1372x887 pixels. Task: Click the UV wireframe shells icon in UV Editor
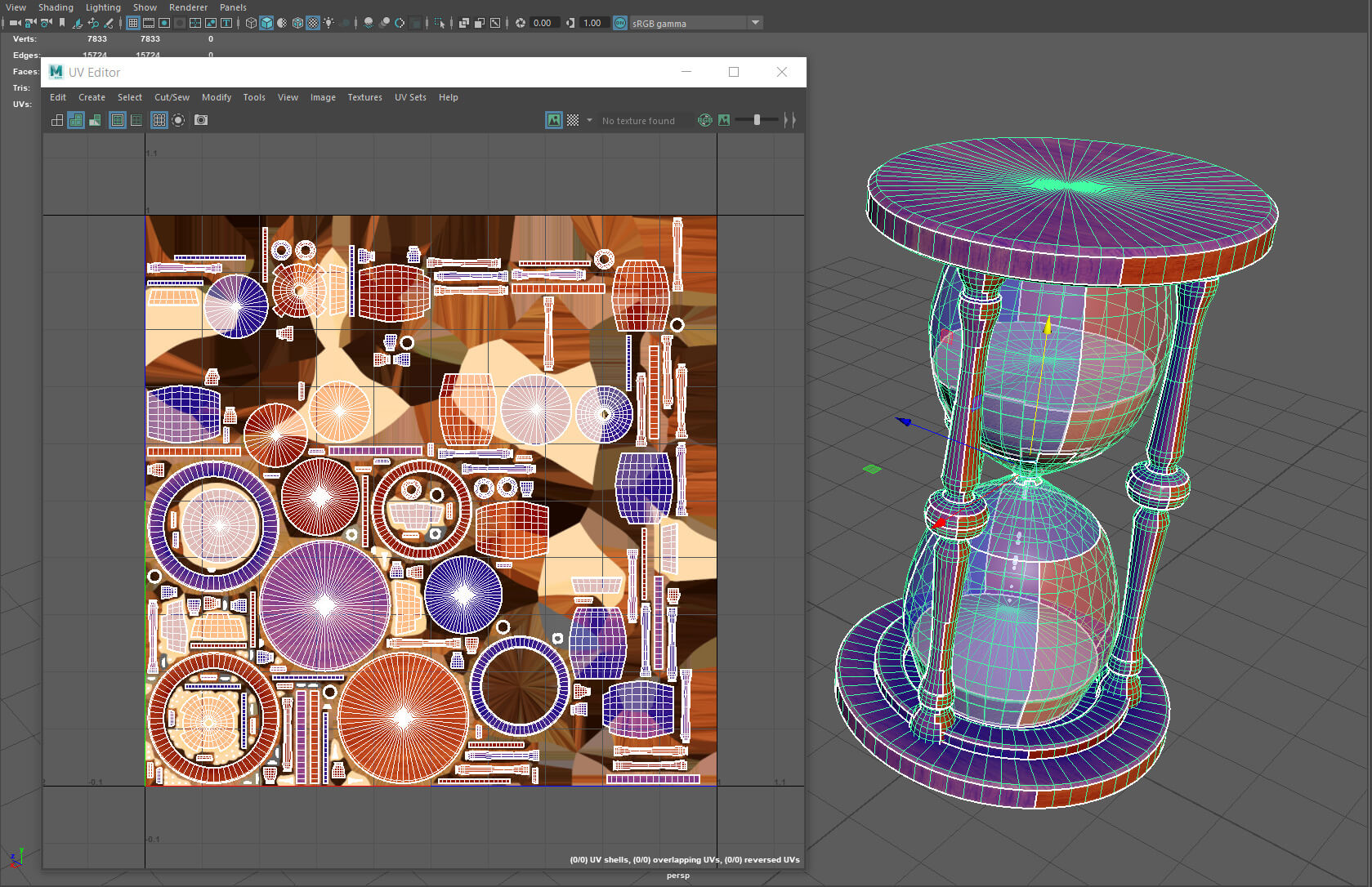(57, 120)
